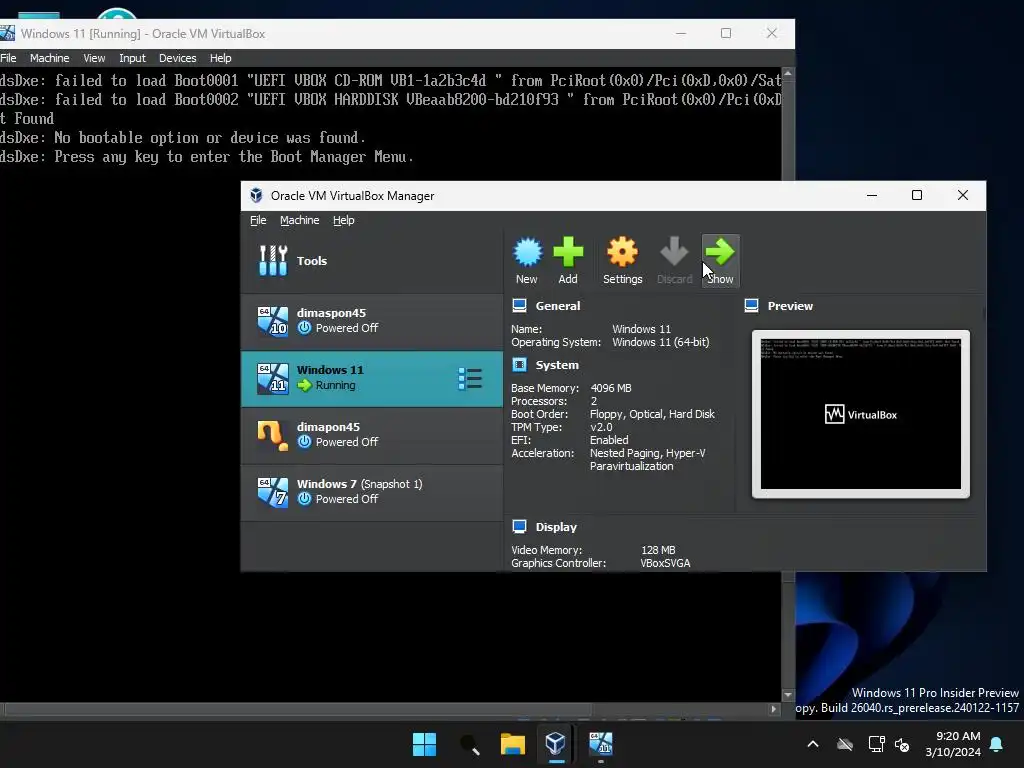Viewport: 1024px width, 768px height.
Task: Select Windows 7 (Snapshot 1) machine
Action: click(372, 492)
